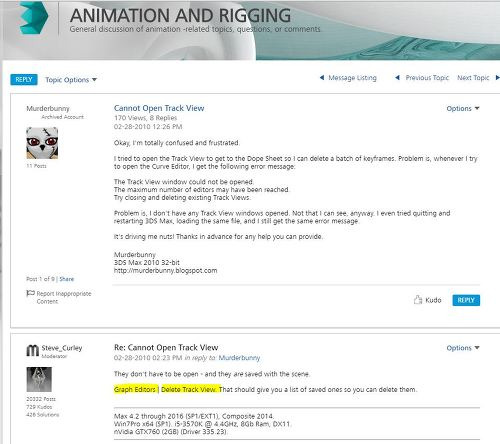The width and height of the screenshot is (500, 444).
Task: Click '170 Views, 8 Replies' text
Action: click(x=145, y=118)
